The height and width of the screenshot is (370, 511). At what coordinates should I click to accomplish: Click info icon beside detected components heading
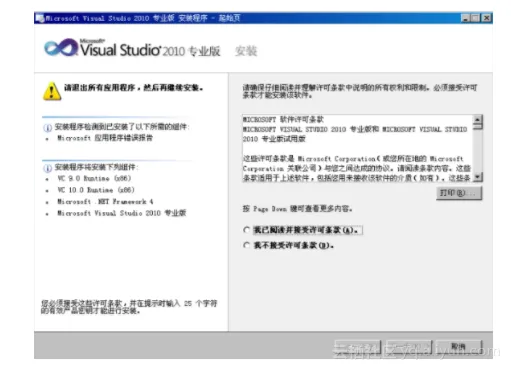[x=47, y=128]
